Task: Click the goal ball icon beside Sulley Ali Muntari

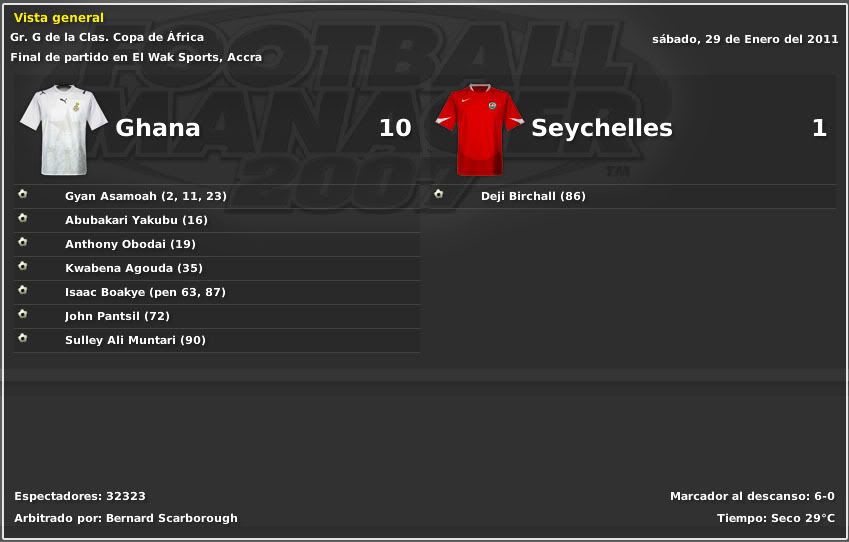Action: pos(22,339)
